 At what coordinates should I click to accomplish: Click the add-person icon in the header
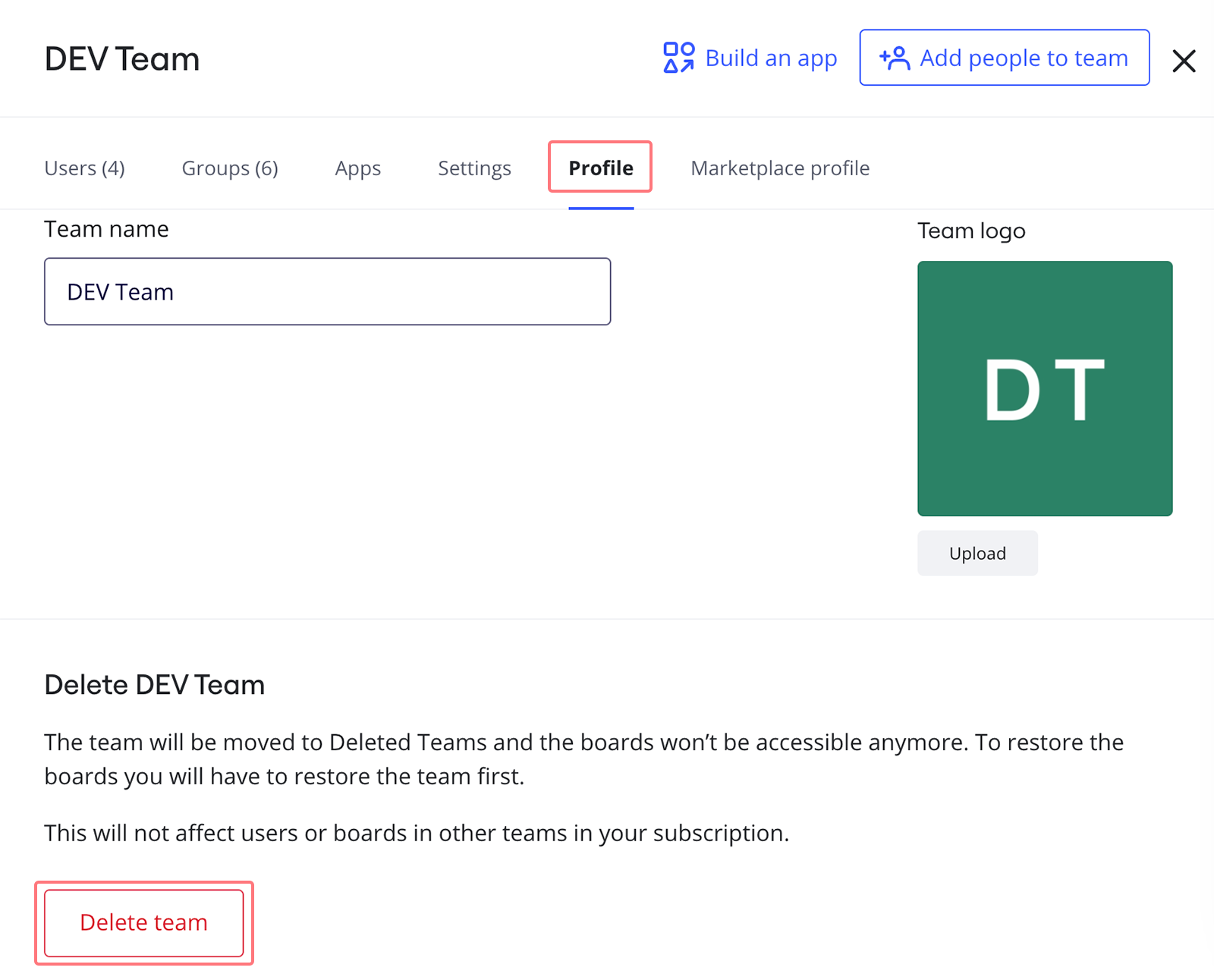[895, 58]
